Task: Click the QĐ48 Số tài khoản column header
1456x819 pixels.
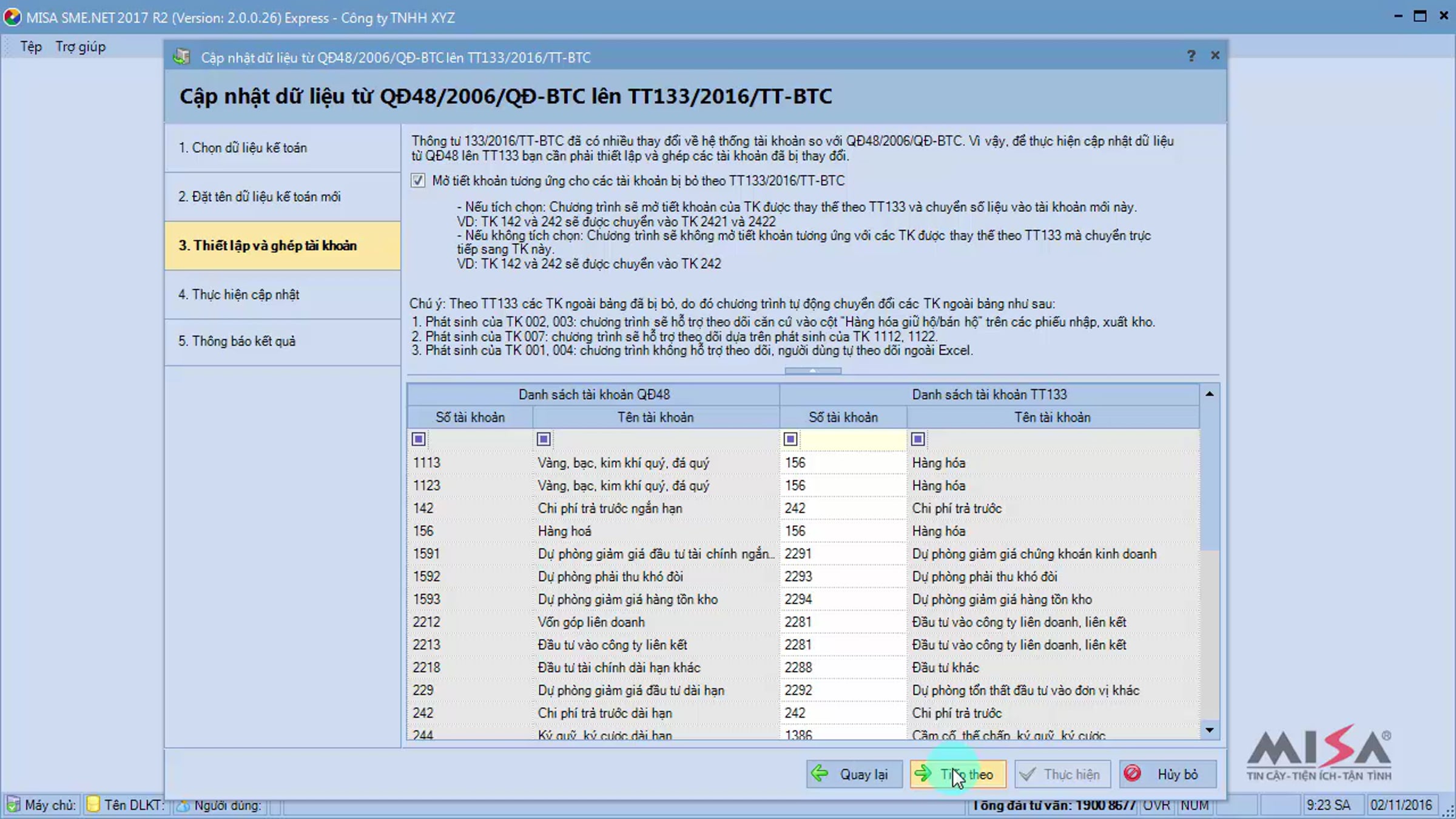Action: click(470, 417)
